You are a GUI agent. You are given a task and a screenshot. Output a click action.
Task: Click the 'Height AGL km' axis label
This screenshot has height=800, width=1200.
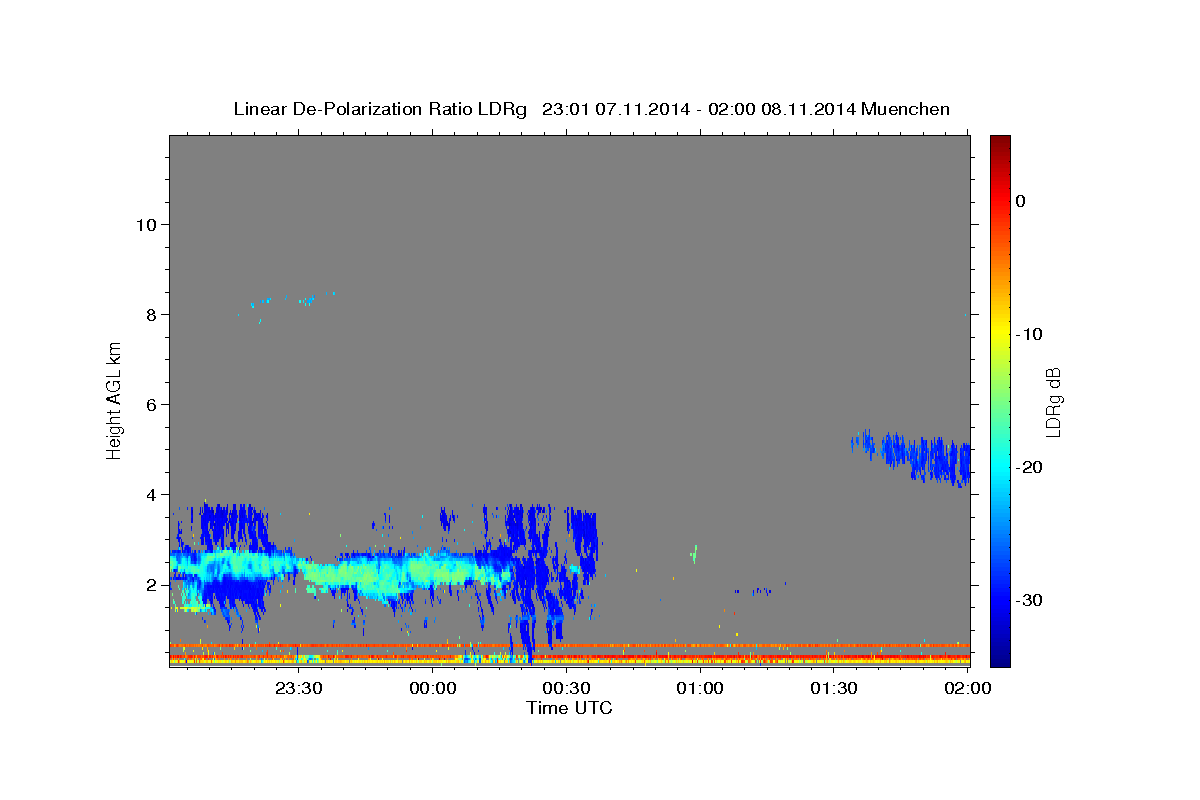[x=114, y=401]
